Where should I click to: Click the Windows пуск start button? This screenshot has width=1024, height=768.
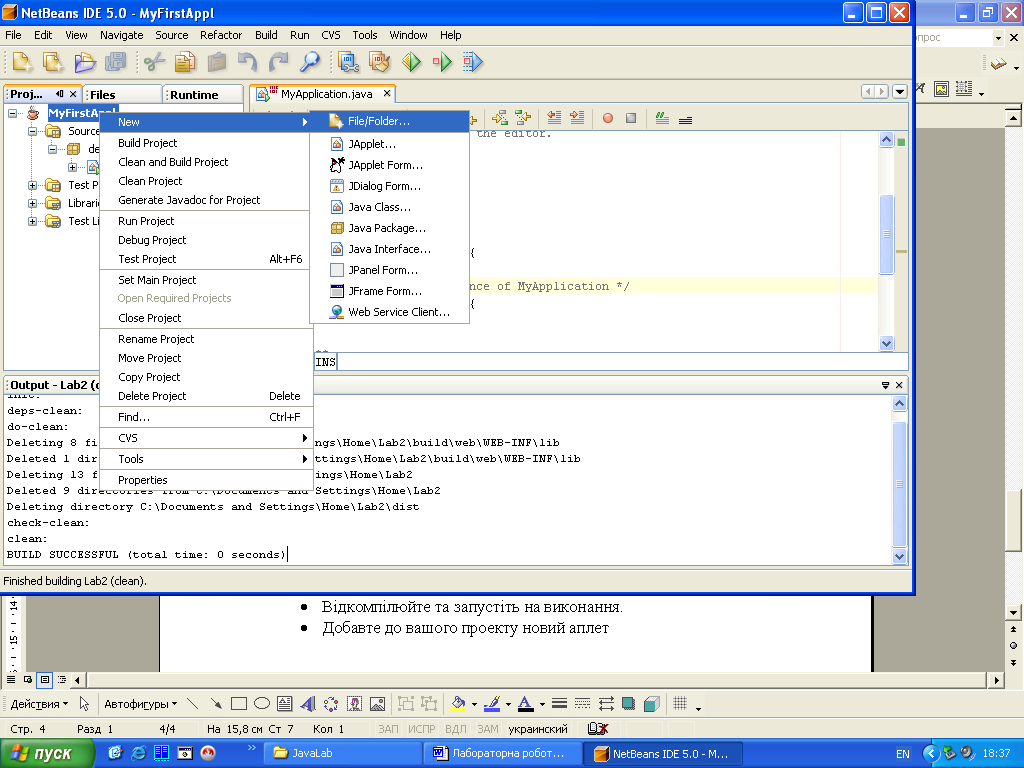[x=47, y=753]
